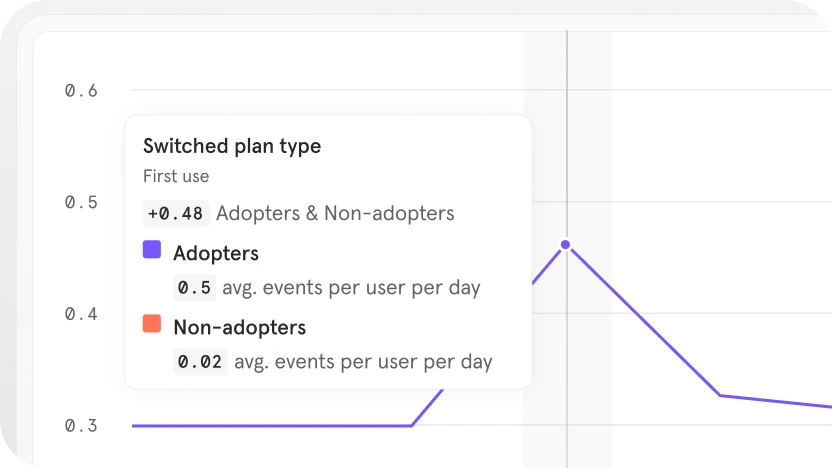Click the peak data point on the line

click(x=566, y=244)
